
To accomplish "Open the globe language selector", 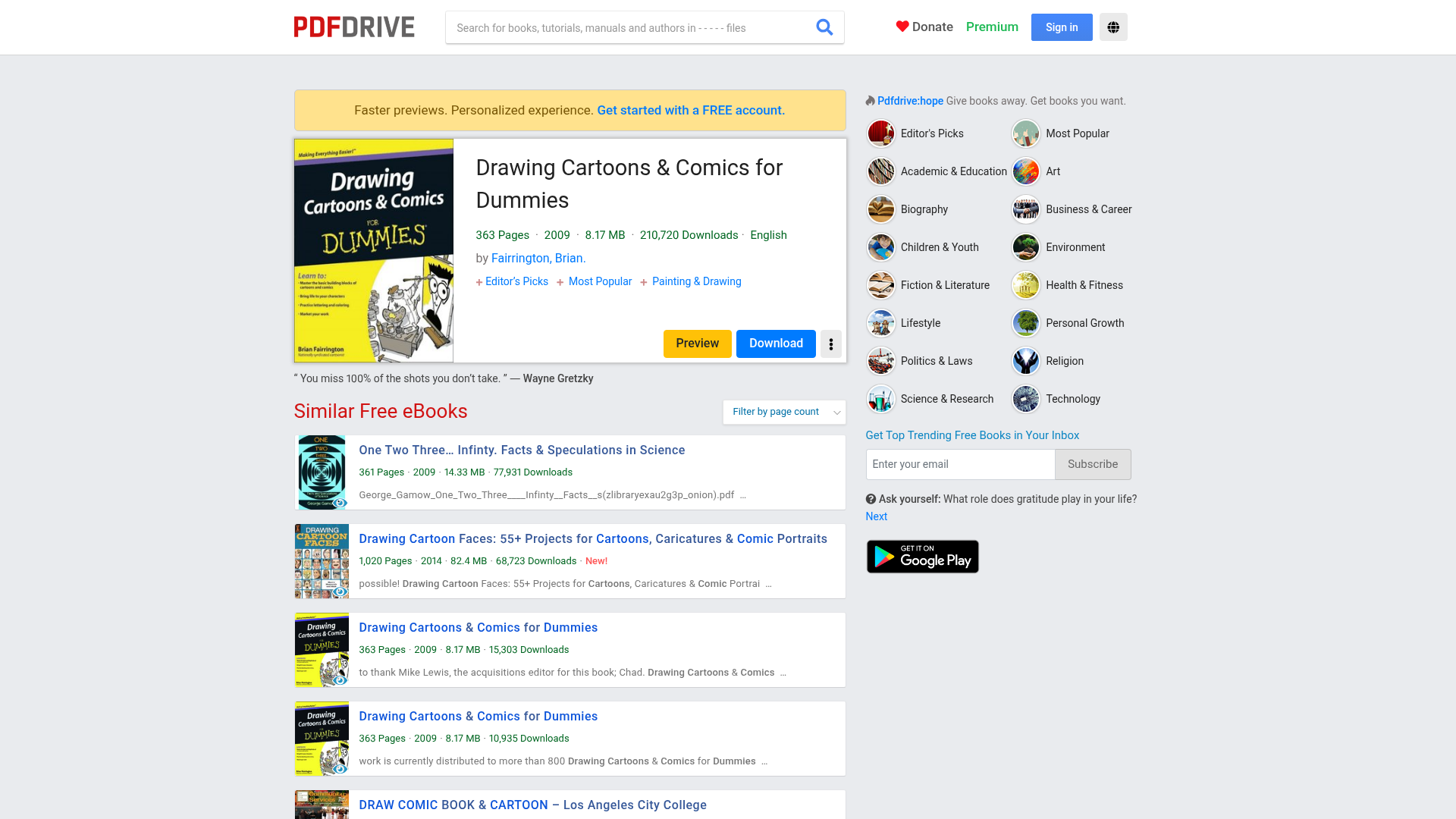I will click(1113, 27).
